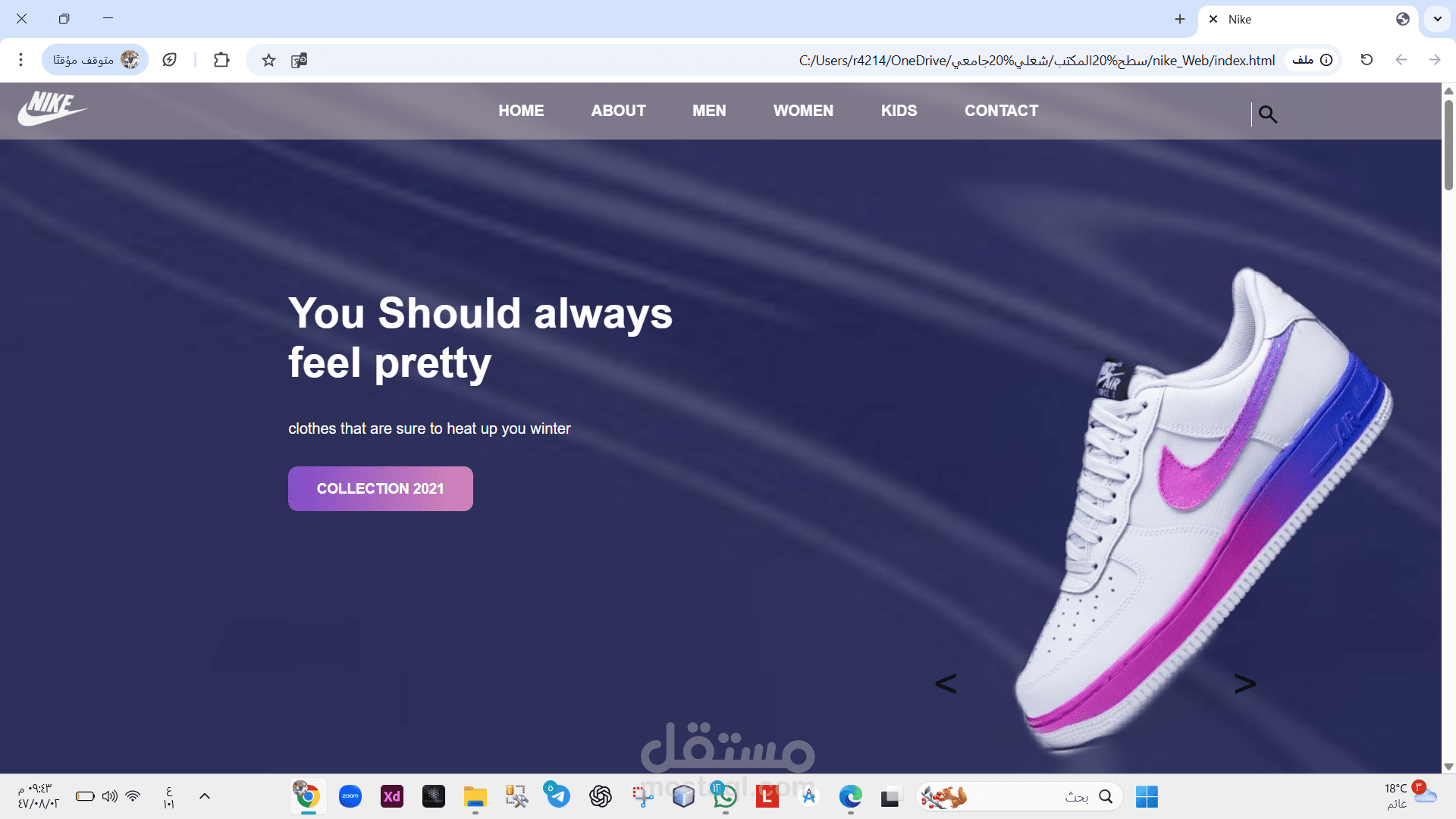The height and width of the screenshot is (819, 1456).
Task: Open the clock and date panel
Action: (x=38, y=796)
